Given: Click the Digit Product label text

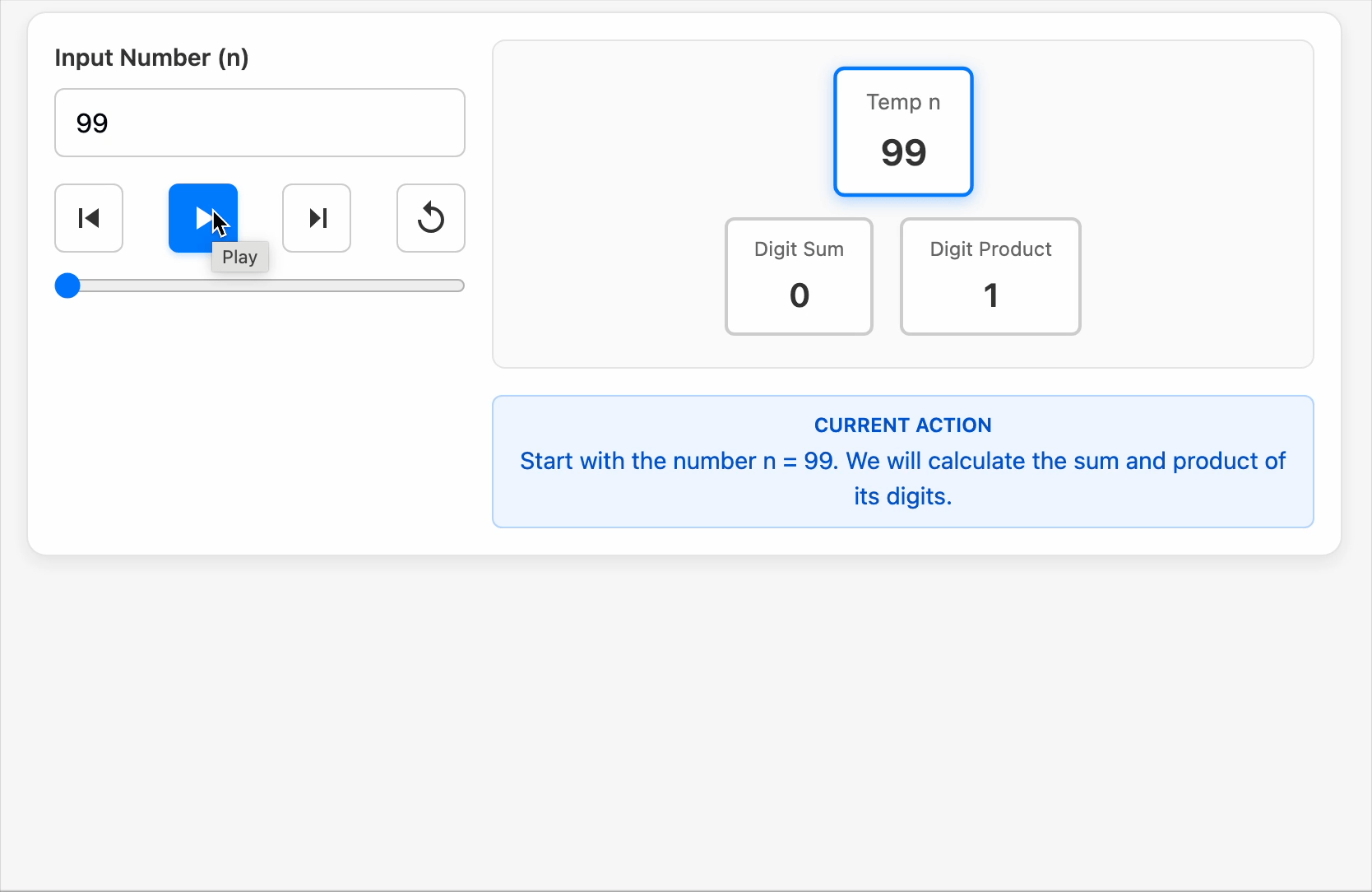Looking at the screenshot, I should tap(990, 249).
